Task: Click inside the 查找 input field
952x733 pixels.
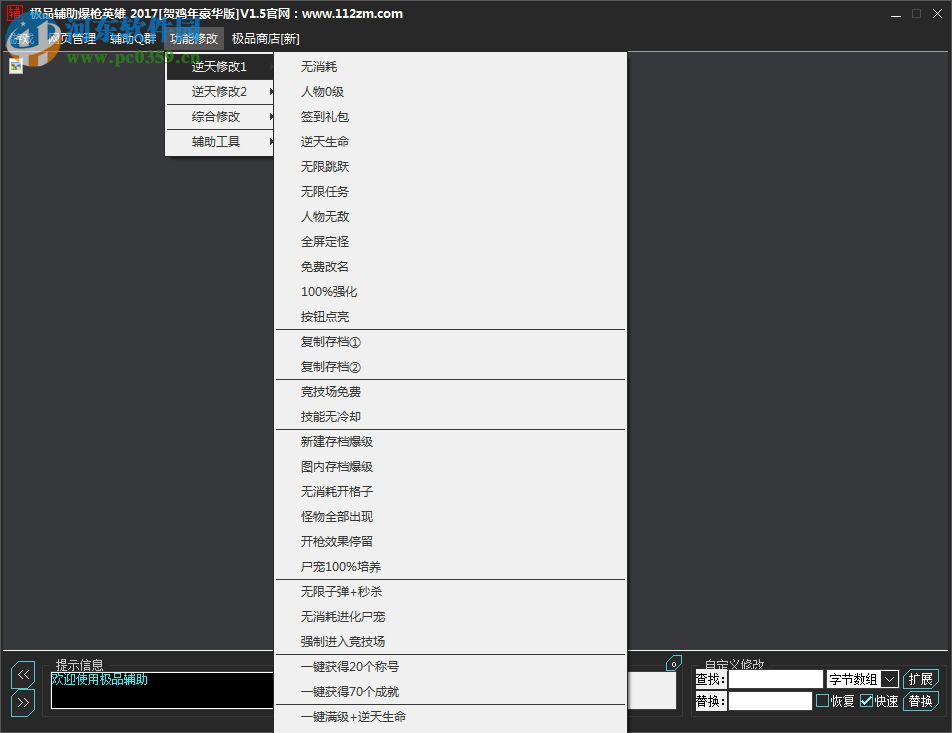Action: point(775,678)
